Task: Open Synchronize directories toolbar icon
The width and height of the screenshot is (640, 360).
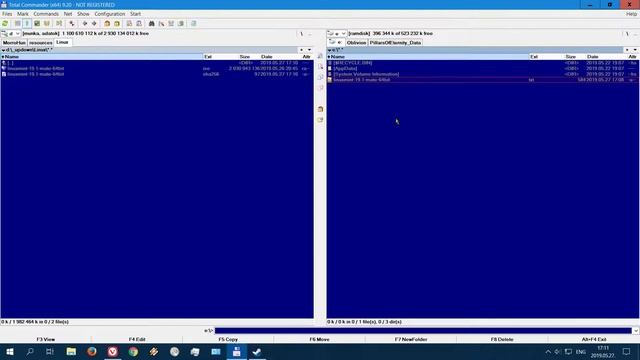Action: (171, 24)
